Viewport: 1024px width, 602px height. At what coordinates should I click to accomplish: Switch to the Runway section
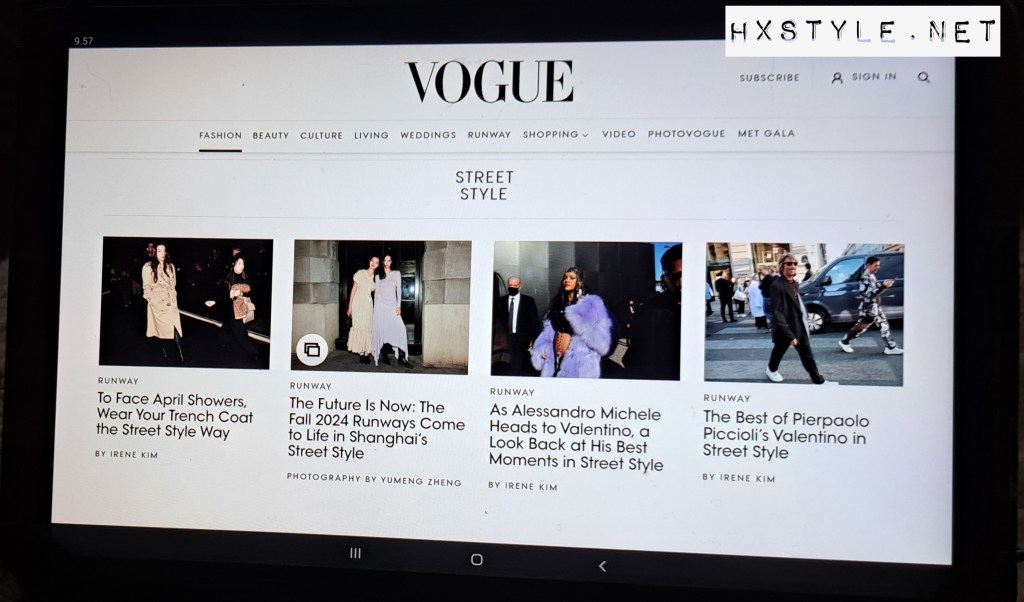point(489,134)
